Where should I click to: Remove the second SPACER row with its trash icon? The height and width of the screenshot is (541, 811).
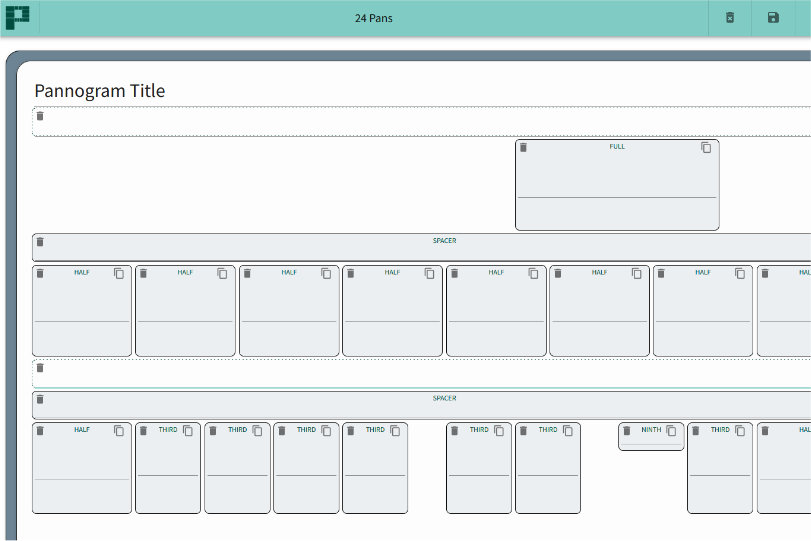[x=40, y=400]
